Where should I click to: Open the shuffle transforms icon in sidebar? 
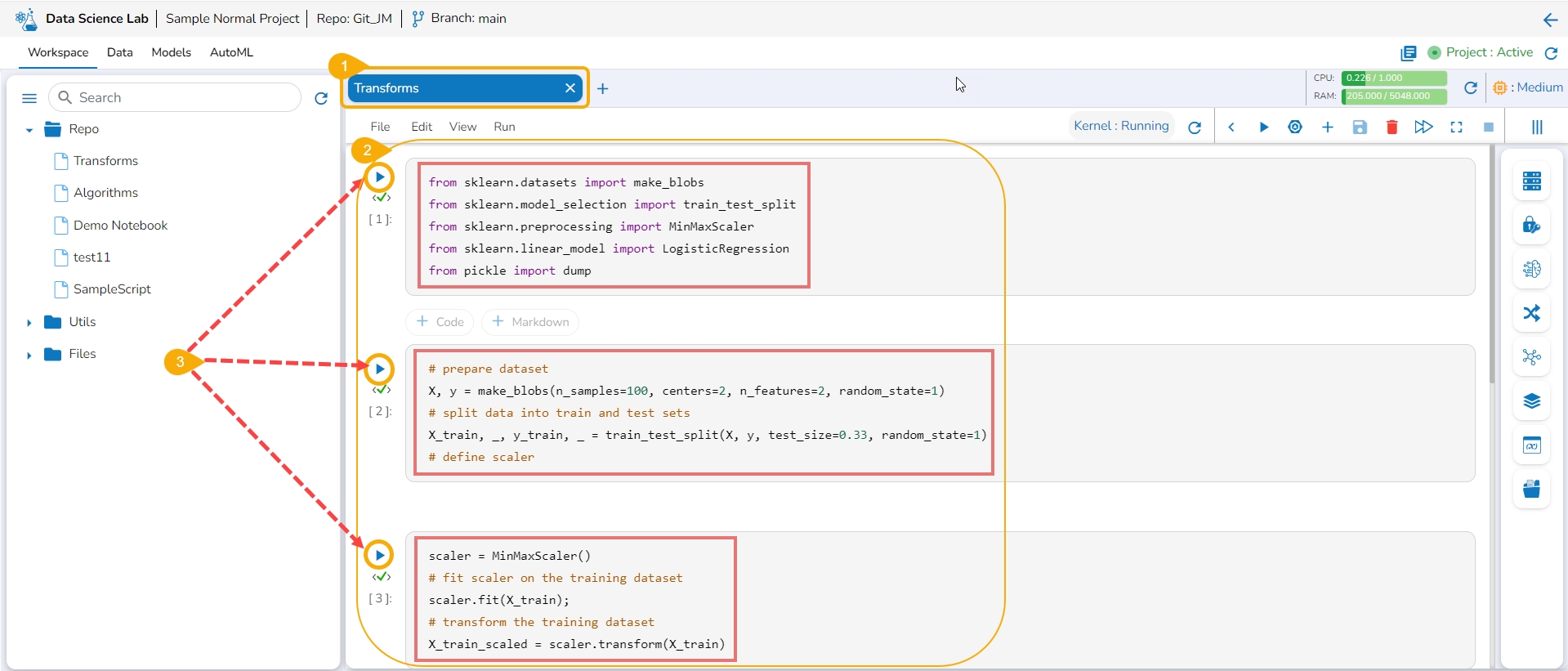coord(1531,313)
